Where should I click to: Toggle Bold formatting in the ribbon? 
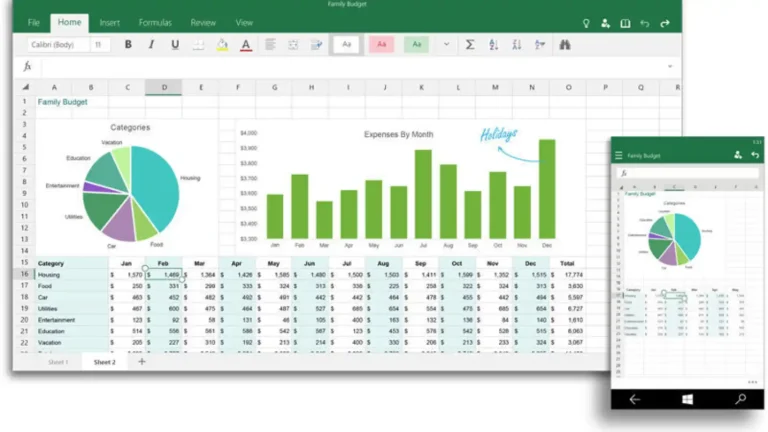(128, 45)
